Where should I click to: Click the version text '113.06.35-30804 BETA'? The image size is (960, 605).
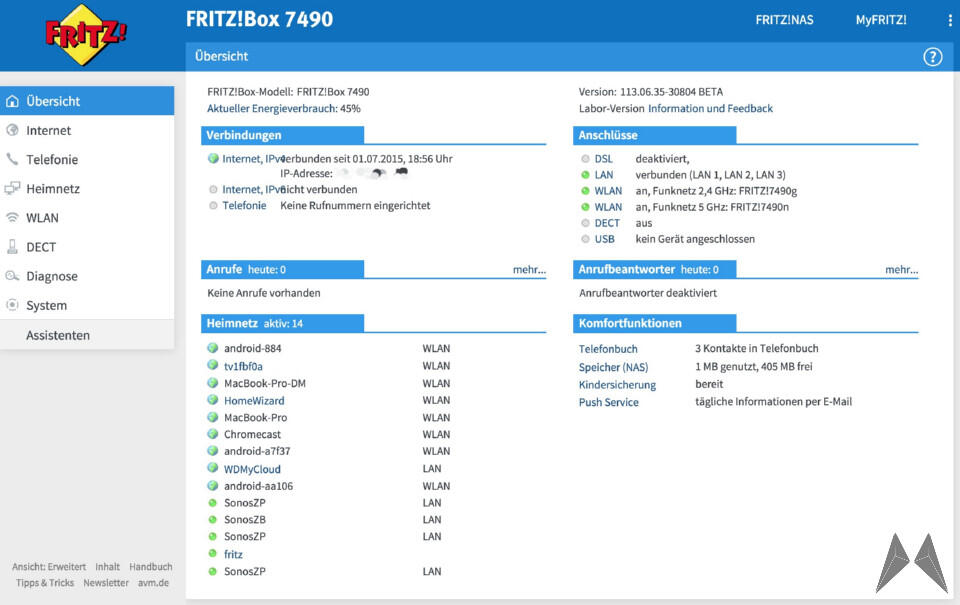[672, 92]
